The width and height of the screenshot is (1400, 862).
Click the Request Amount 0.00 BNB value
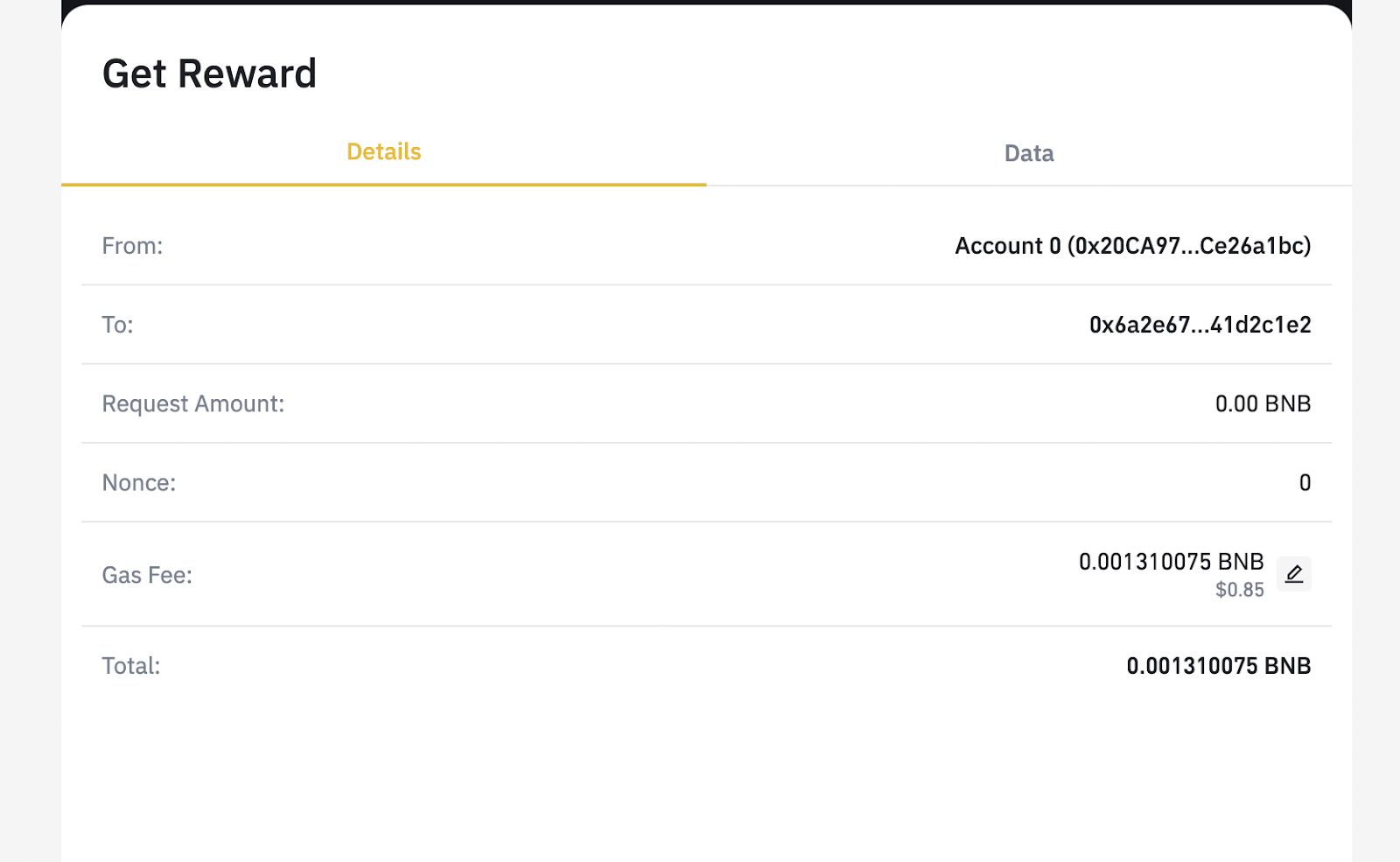1263,403
